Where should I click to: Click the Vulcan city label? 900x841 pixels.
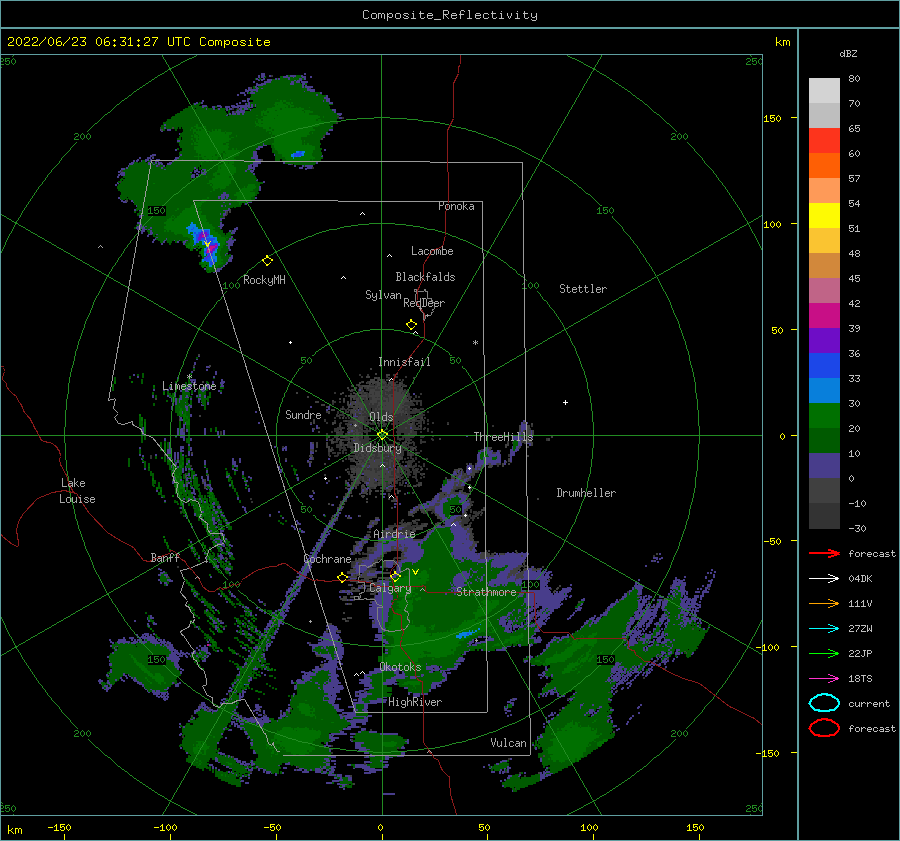(509, 743)
